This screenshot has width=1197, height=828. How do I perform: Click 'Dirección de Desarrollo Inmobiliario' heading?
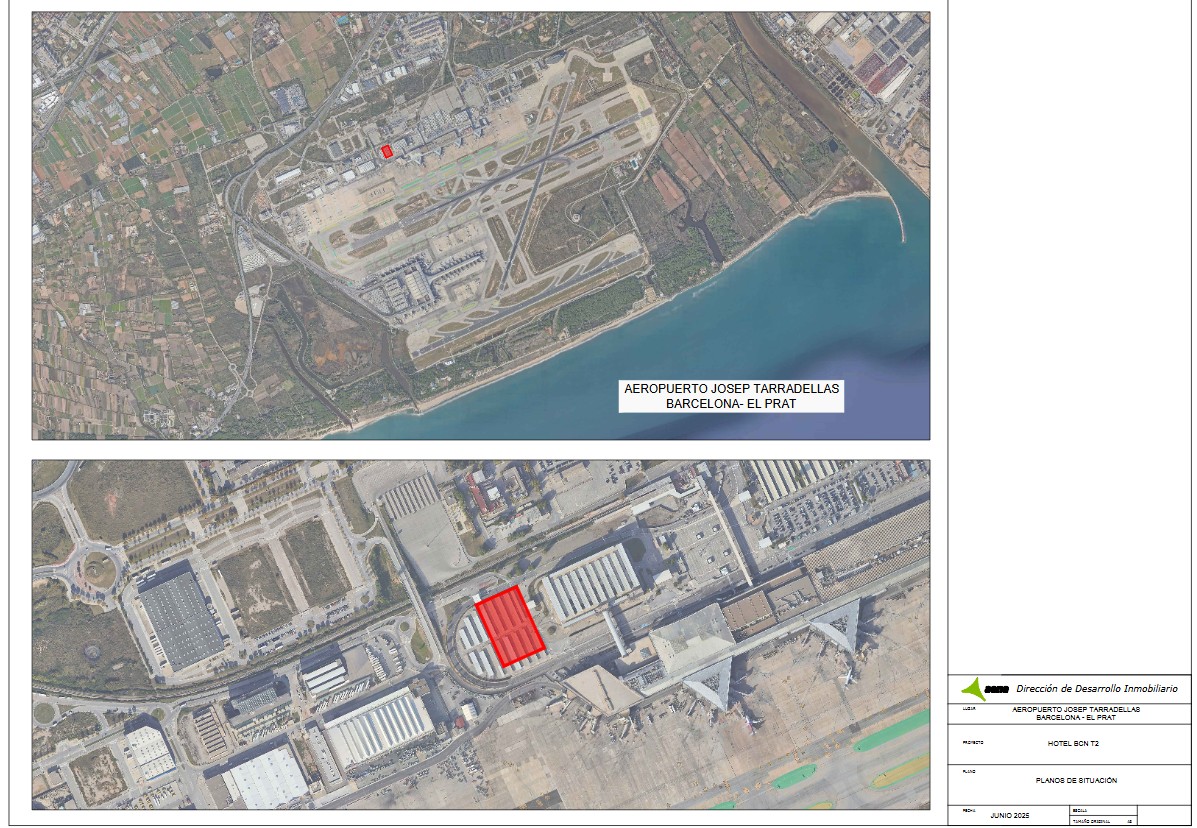pos(1096,688)
